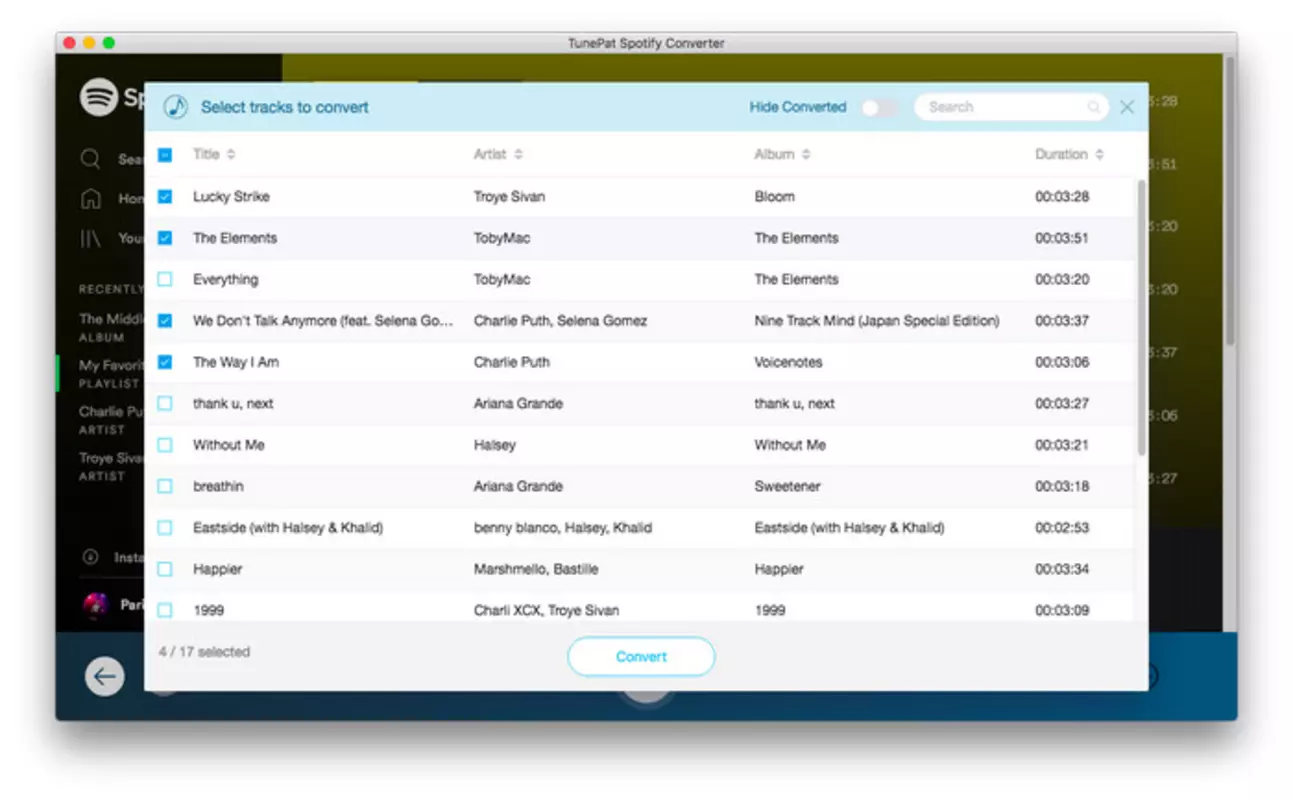Click the search magnifier icon in dialog
Image resolution: width=1293 pixels, height=800 pixels.
(x=1094, y=107)
